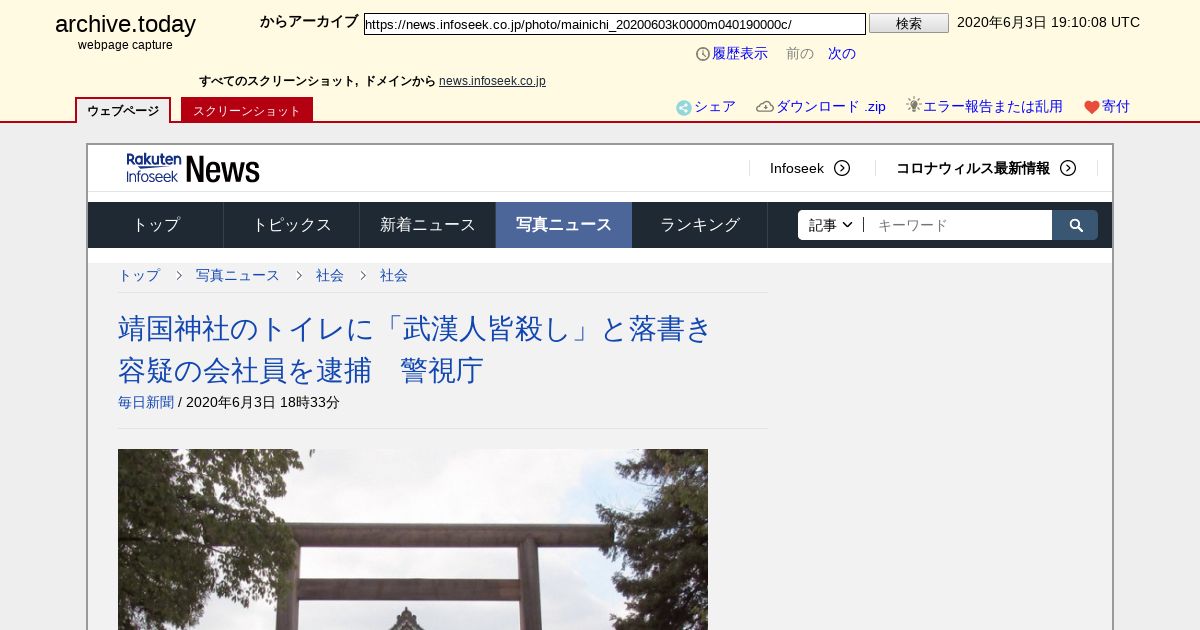Open the news.infoseek.co.jp domain link
The image size is (1200, 630).
click(x=492, y=81)
